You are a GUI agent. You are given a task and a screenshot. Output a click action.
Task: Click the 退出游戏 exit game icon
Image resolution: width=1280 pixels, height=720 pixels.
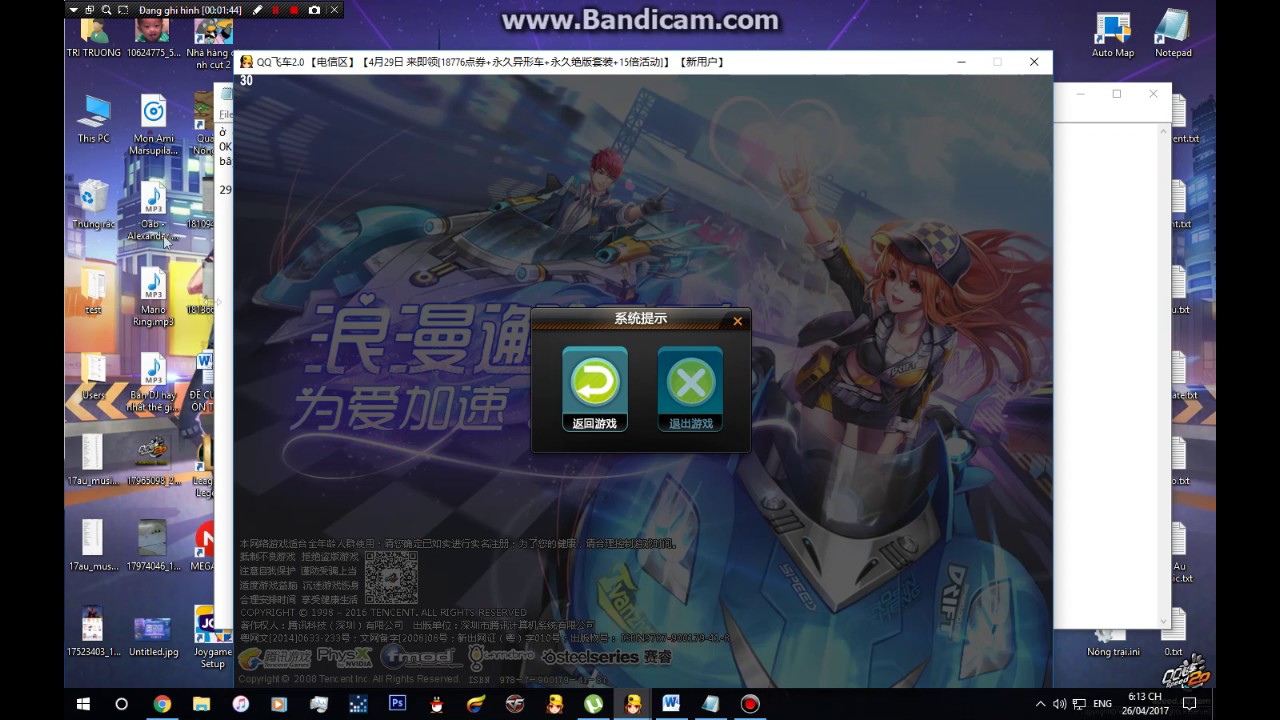pyautogui.click(x=690, y=389)
